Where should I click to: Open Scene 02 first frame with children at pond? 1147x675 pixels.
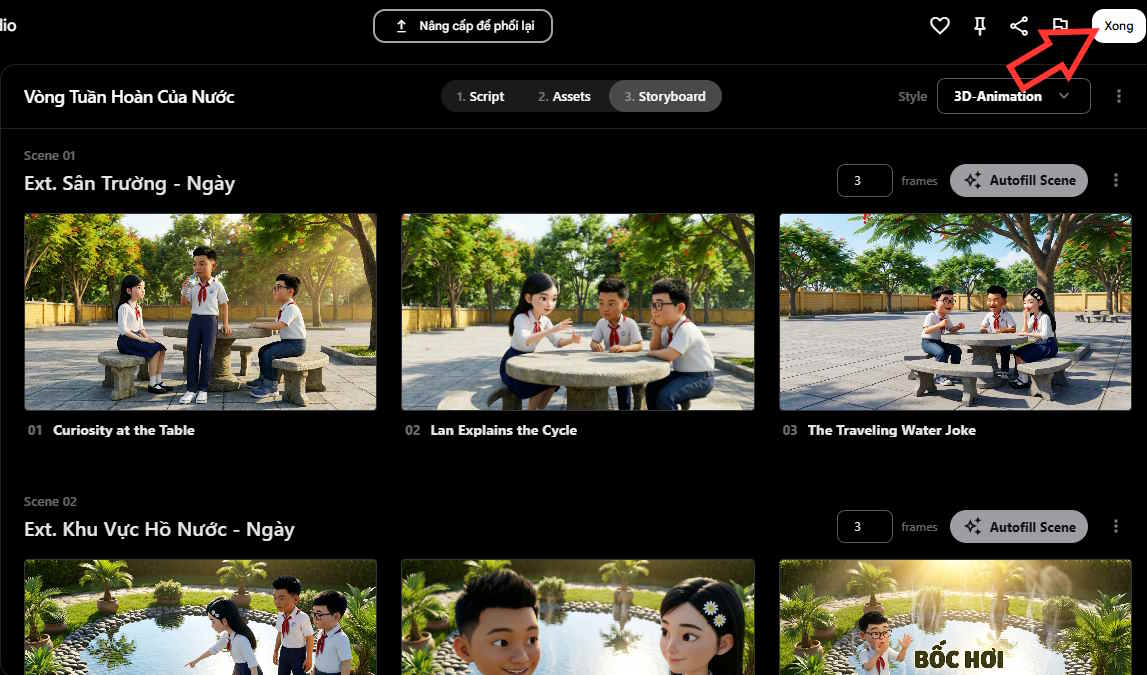coord(200,617)
